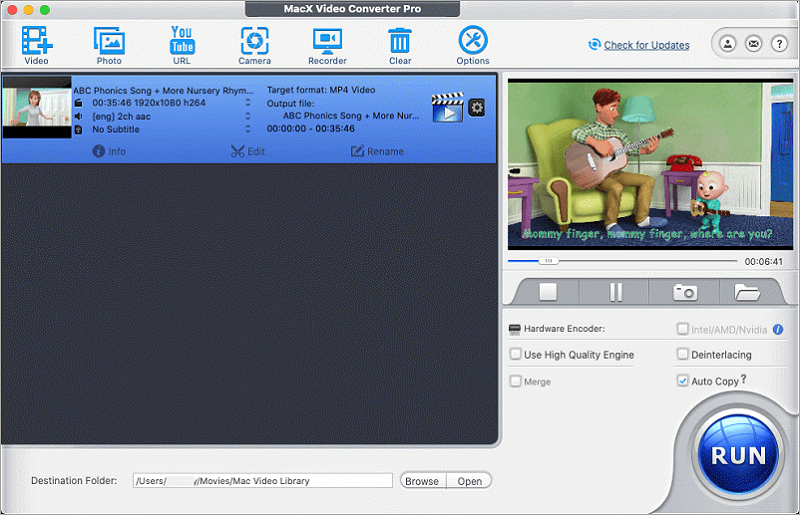Screen dimensions: 800x515
Task: Toggle the Merge checkbox
Action: [516, 381]
